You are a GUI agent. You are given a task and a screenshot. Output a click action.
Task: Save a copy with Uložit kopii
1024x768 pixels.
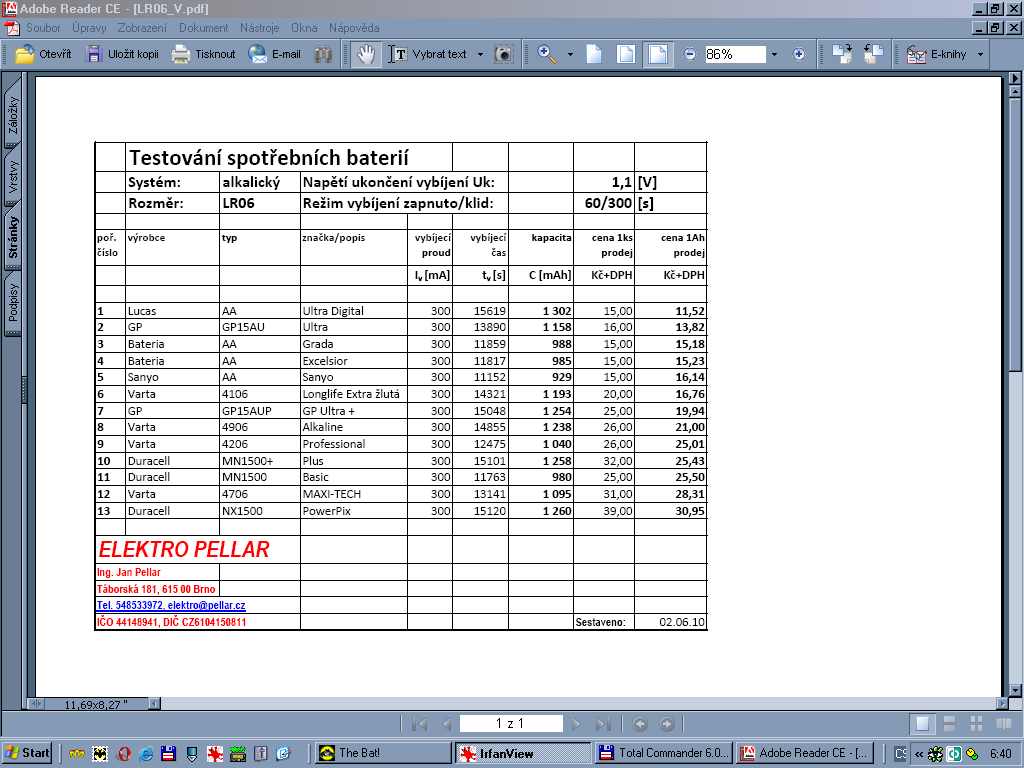pyautogui.click(x=123, y=54)
